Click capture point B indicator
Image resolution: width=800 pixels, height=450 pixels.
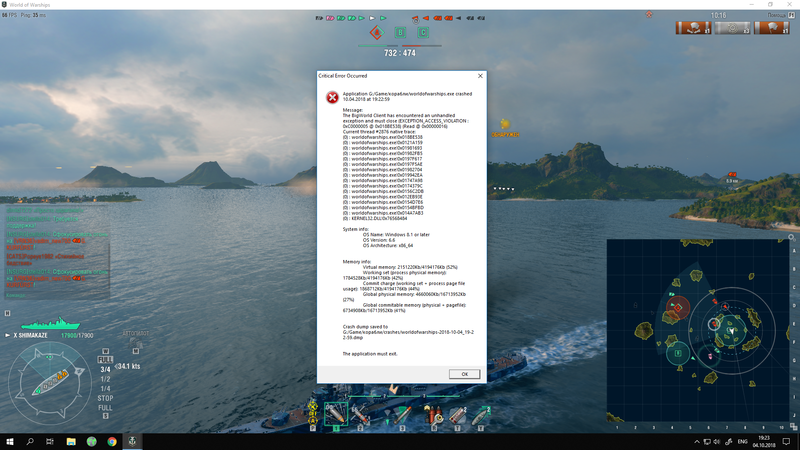[x=400, y=33]
